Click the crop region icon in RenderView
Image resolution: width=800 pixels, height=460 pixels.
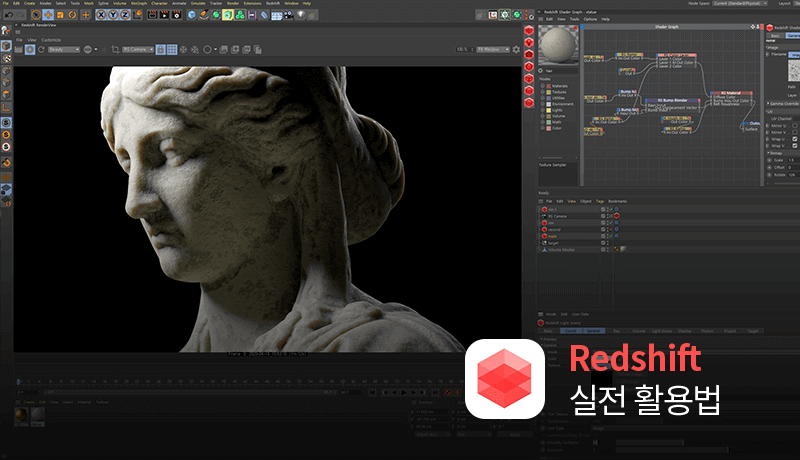tap(115, 49)
